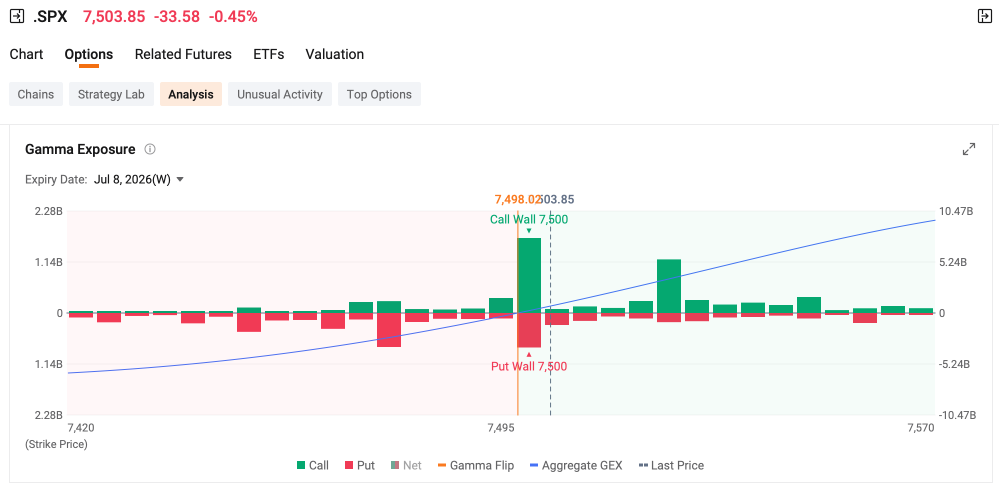Image resolution: width=999 pixels, height=490 pixels.
Task: Open the Gamma Exposure info icon
Action: 150,150
